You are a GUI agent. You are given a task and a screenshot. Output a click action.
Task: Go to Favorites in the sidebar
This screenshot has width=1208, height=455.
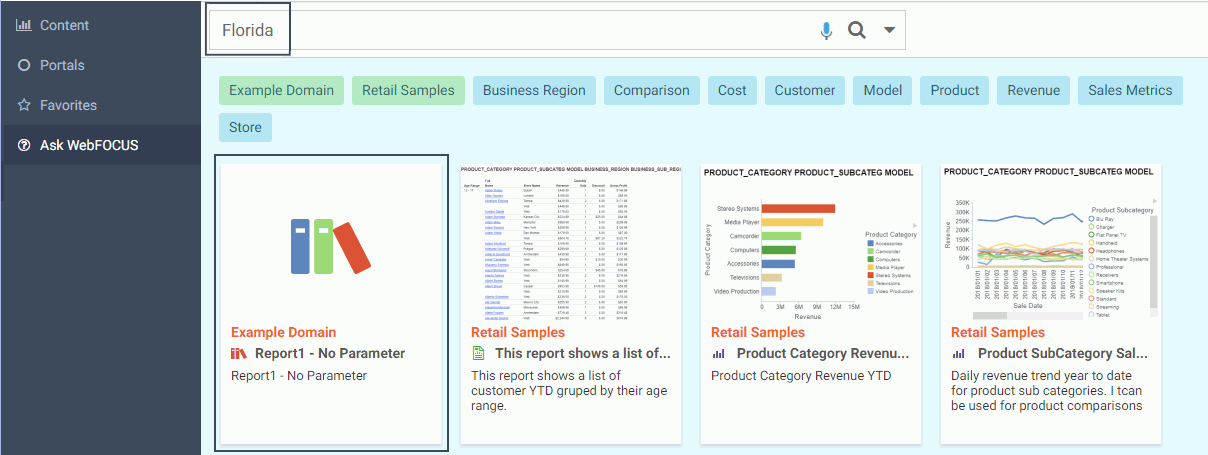click(x=68, y=105)
